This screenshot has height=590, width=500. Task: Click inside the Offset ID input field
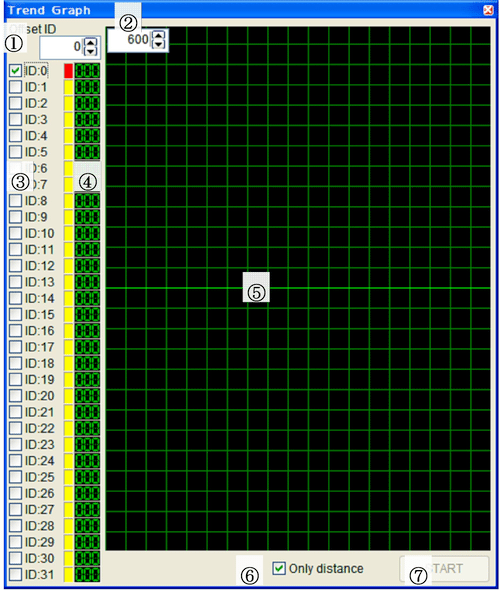click(62, 47)
